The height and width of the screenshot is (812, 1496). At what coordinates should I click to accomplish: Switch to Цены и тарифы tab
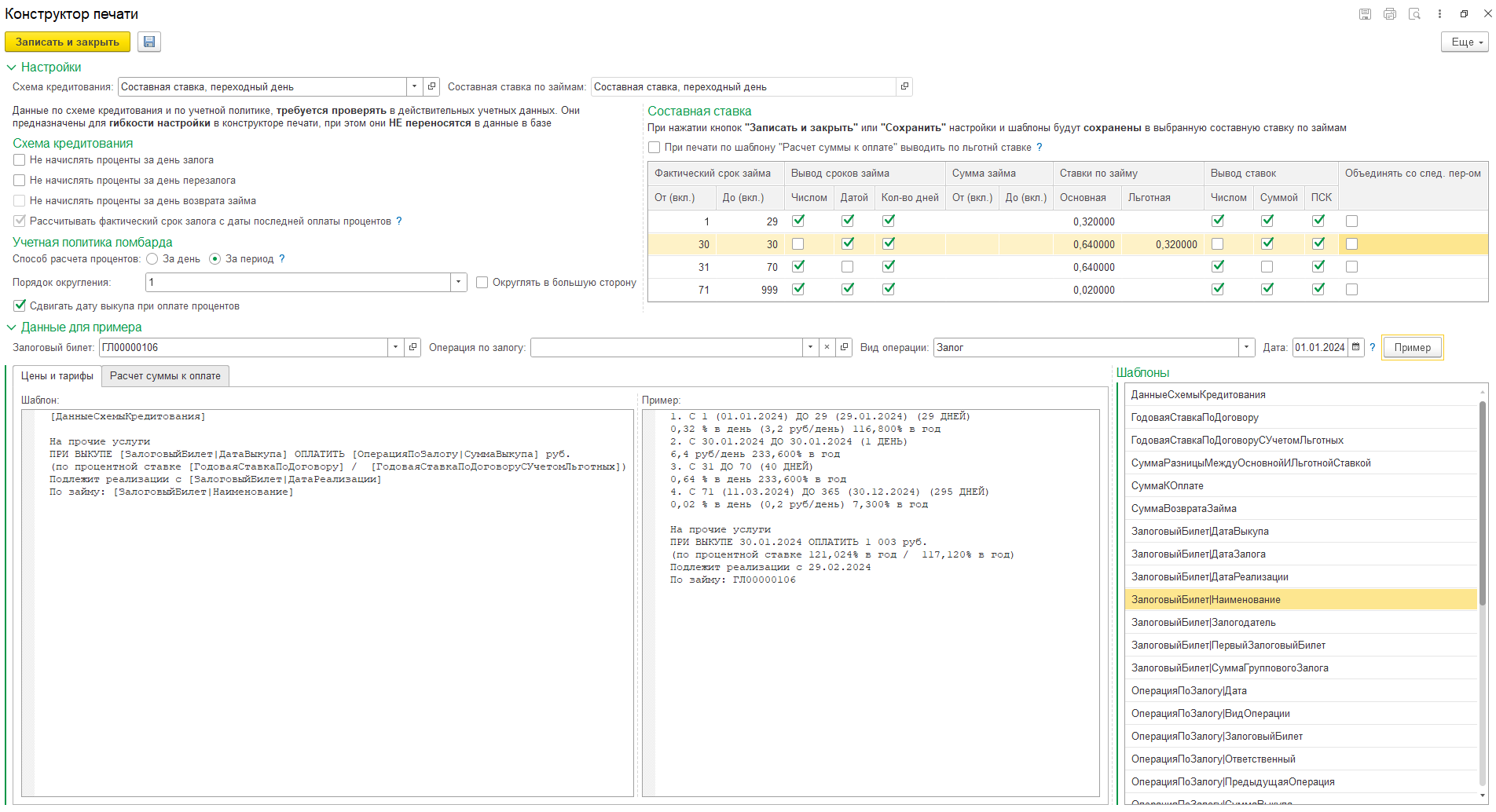click(57, 376)
